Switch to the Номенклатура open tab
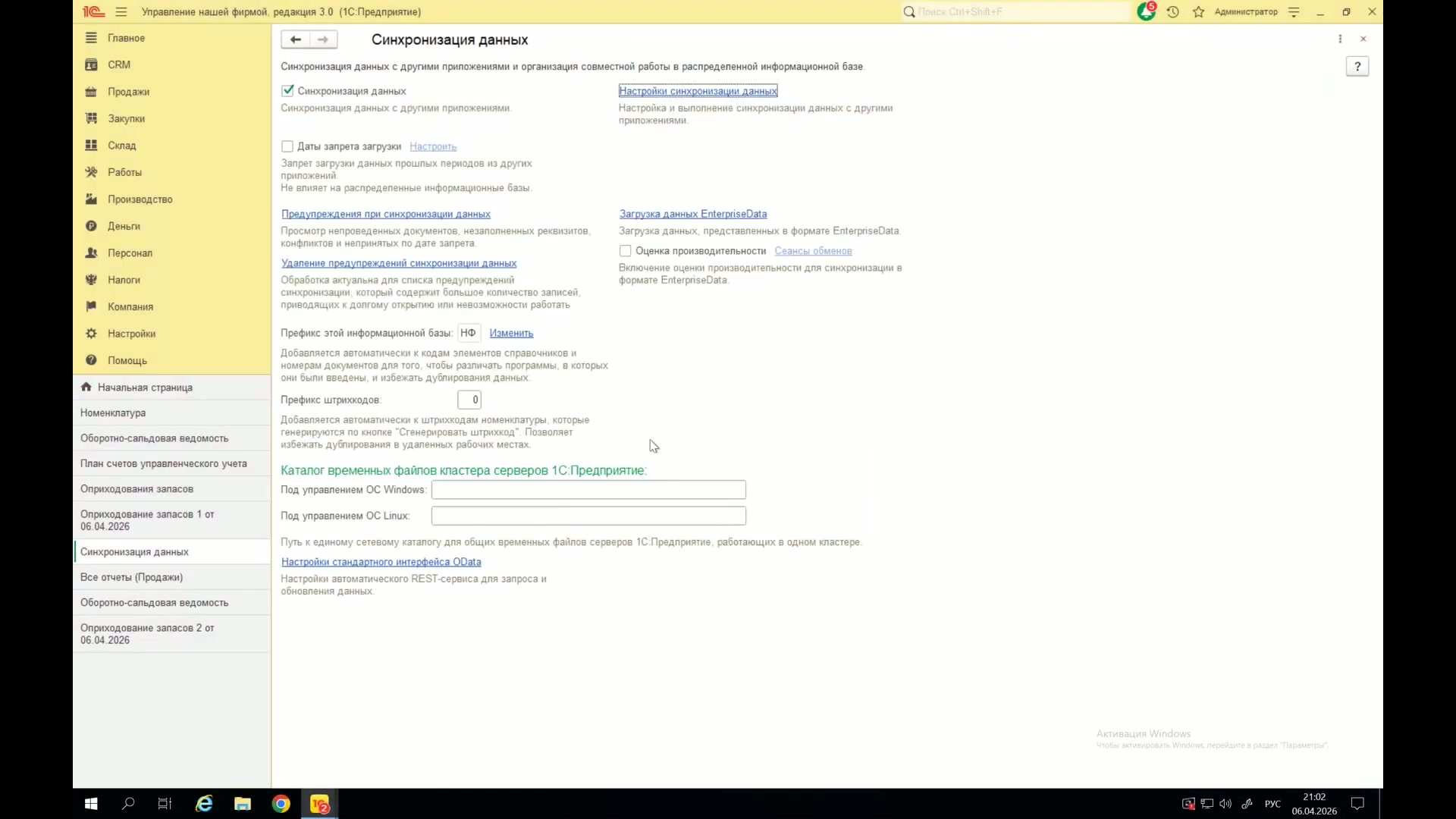This screenshot has height=819, width=1456. point(172,413)
